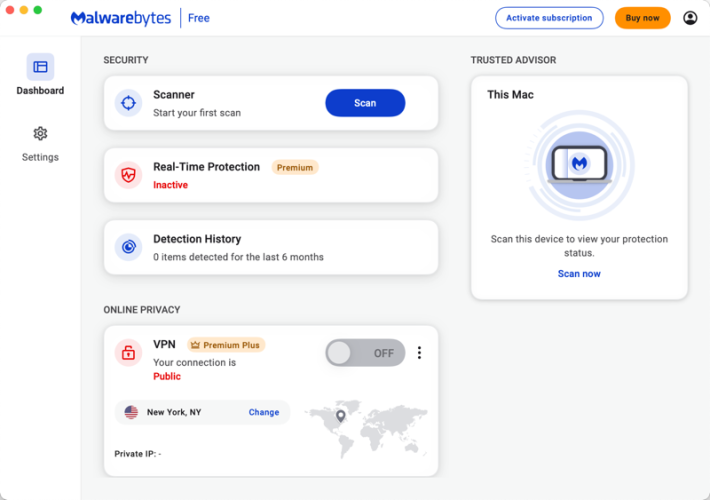The width and height of the screenshot is (710, 500).
Task: Change the VPN server location
Action: (264, 412)
